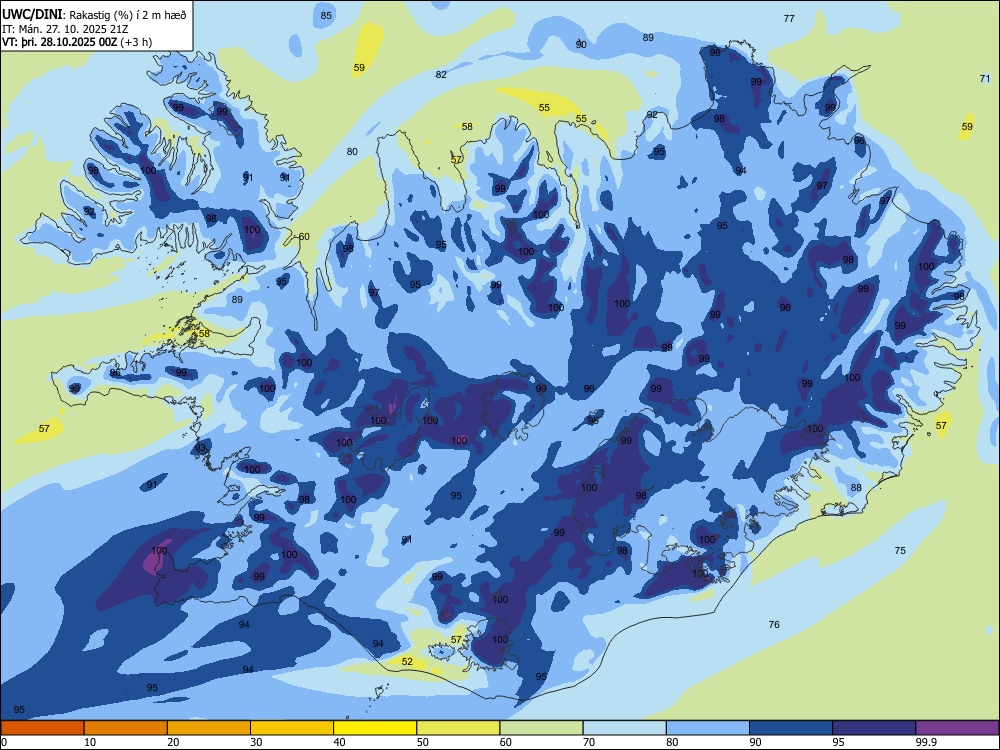Image resolution: width=1000 pixels, height=750 pixels.
Task: Click the light green 60–70 legend swatch
Action: coord(541,728)
